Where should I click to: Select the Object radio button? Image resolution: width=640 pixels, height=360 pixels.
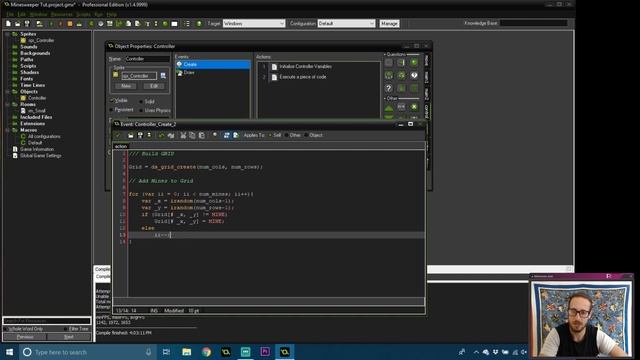306,135
